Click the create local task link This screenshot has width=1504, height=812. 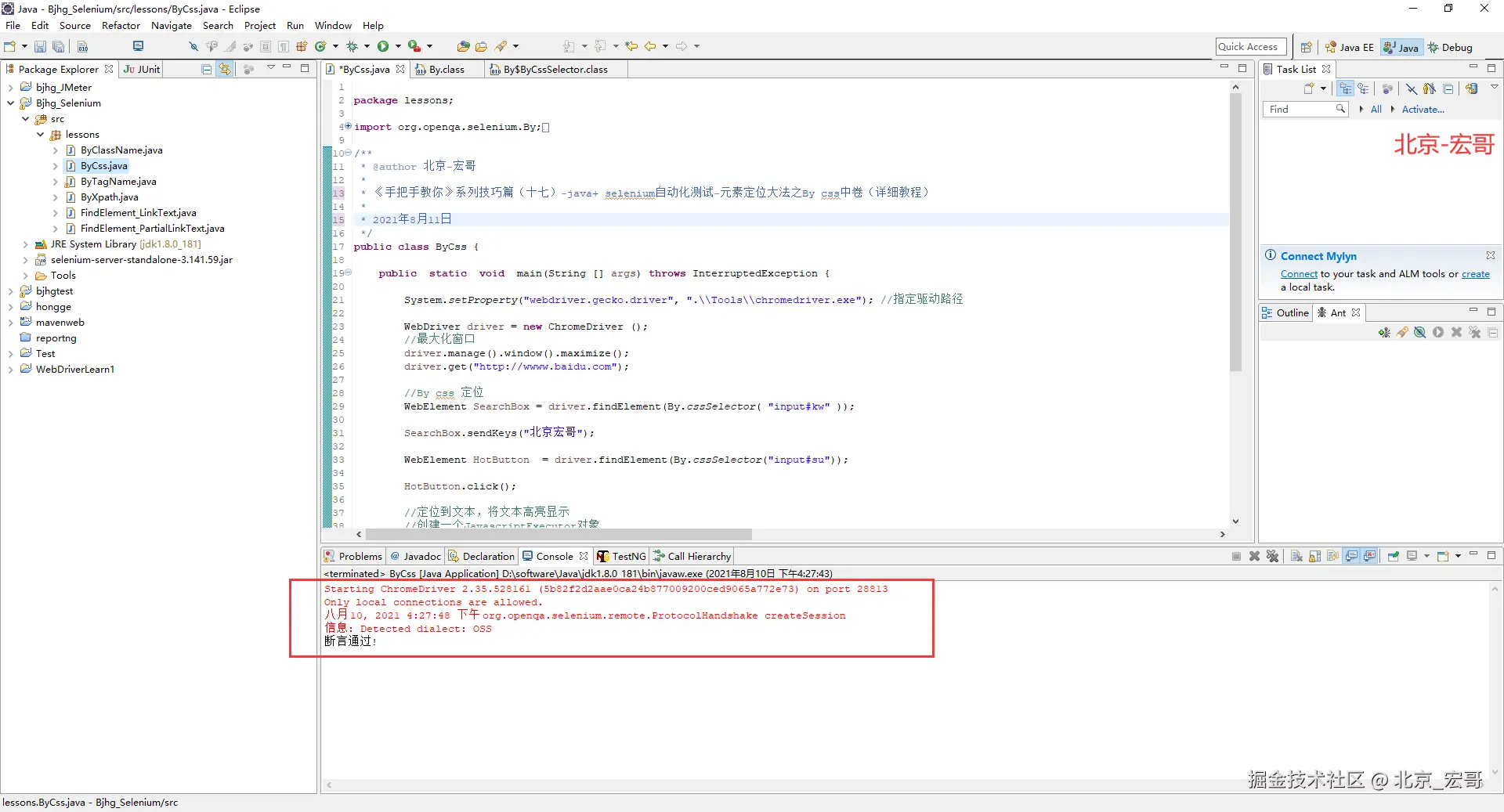[x=1476, y=274]
